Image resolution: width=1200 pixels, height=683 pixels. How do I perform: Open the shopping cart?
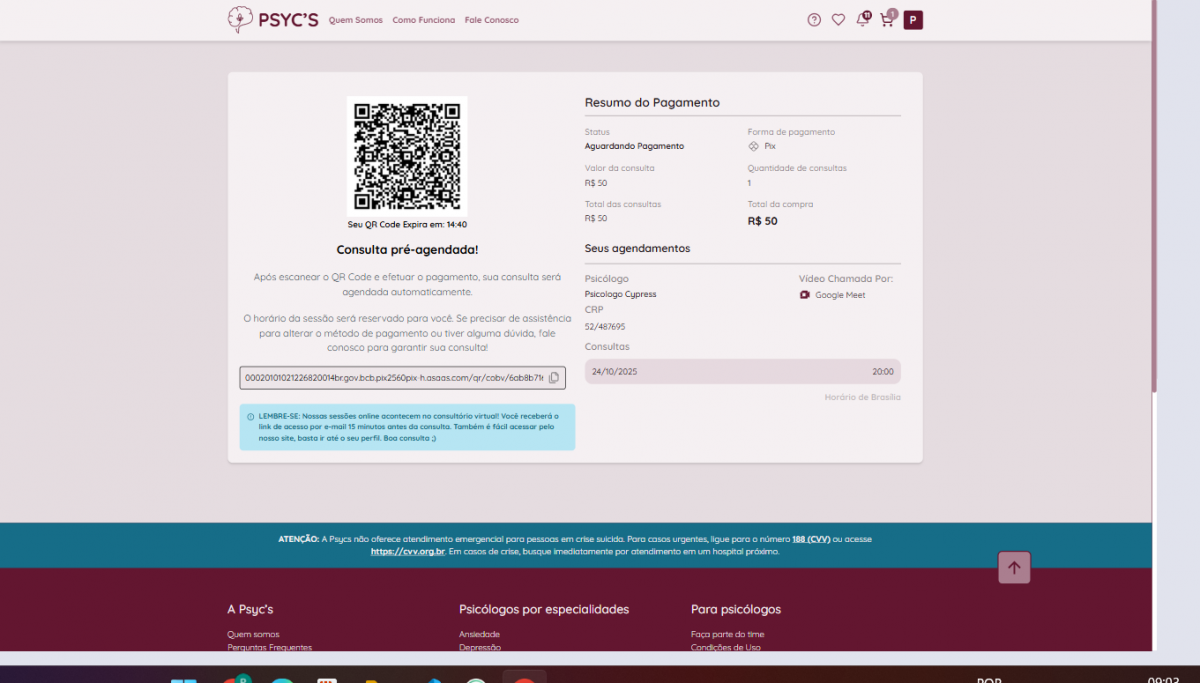tap(887, 20)
